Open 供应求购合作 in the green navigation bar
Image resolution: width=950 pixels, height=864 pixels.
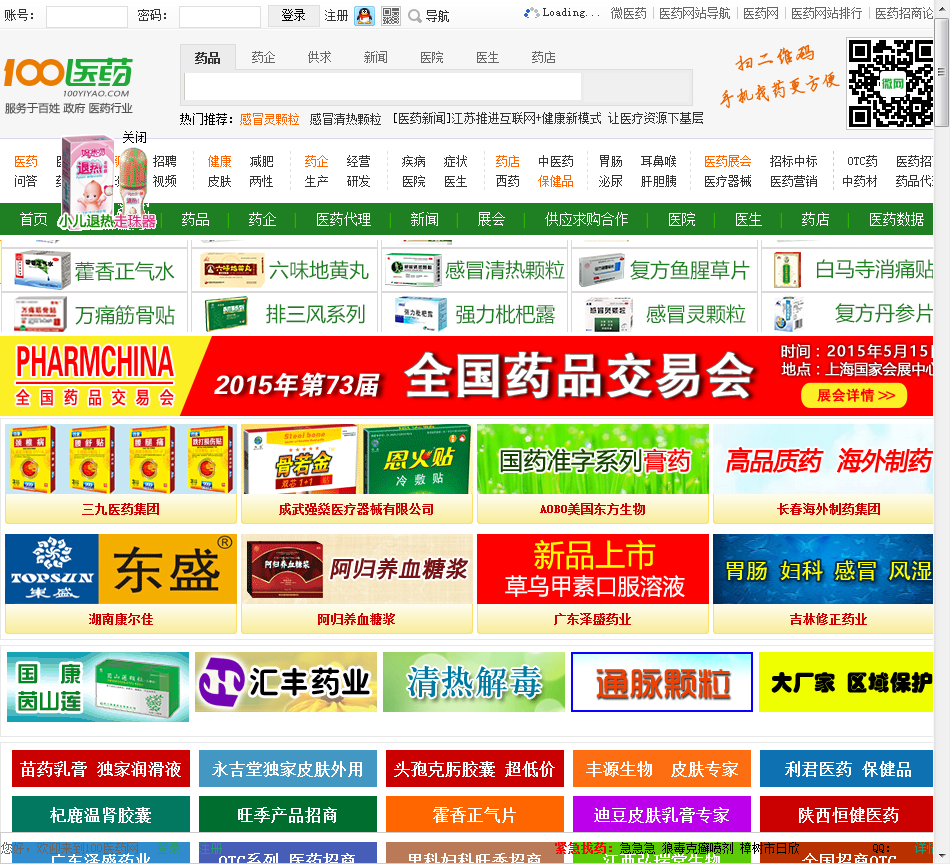(x=586, y=219)
